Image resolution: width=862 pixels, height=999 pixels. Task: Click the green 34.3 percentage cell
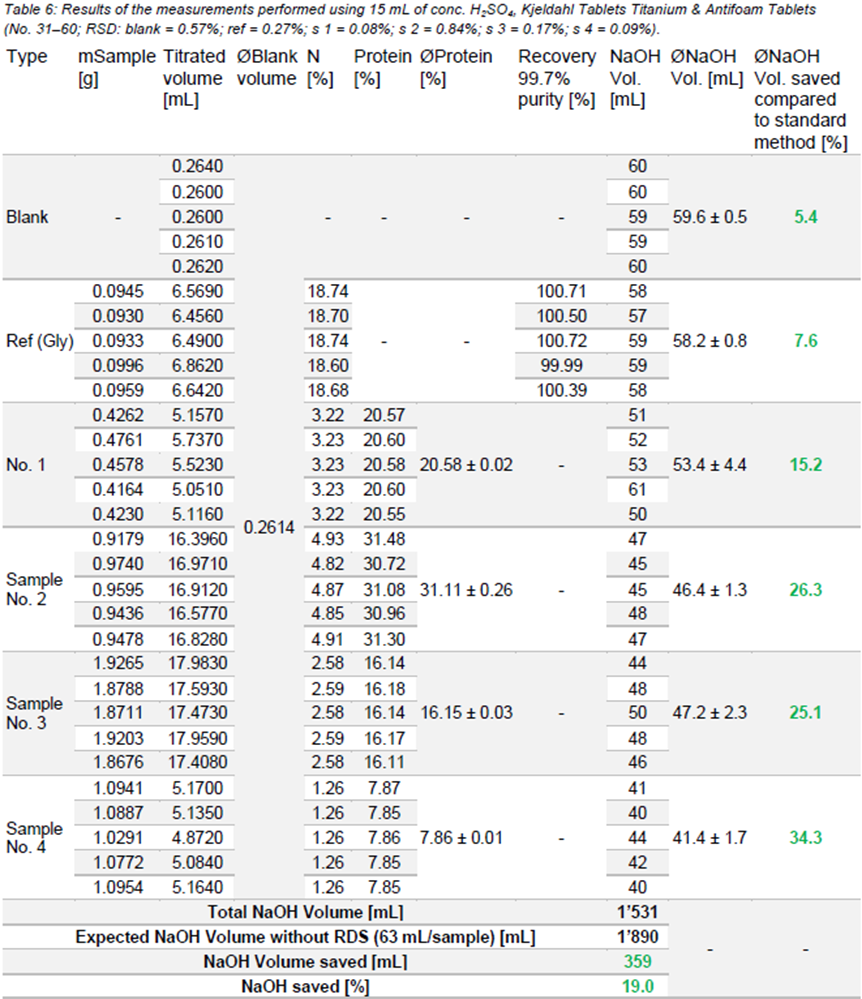803,838
